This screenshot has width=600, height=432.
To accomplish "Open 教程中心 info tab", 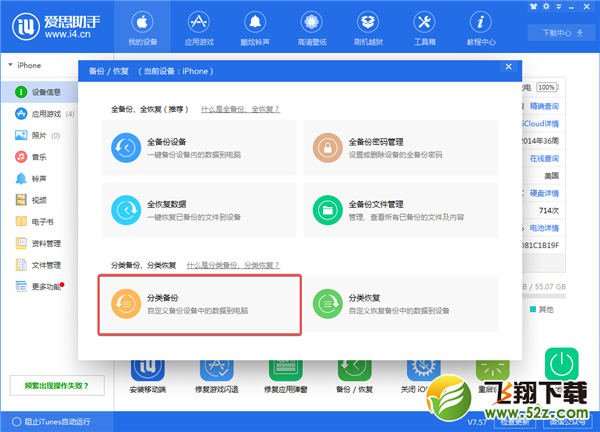I will coord(481,28).
